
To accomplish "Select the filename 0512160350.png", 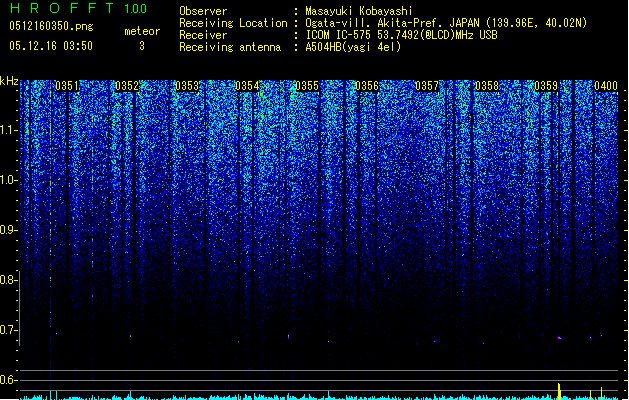I will (51, 26).
